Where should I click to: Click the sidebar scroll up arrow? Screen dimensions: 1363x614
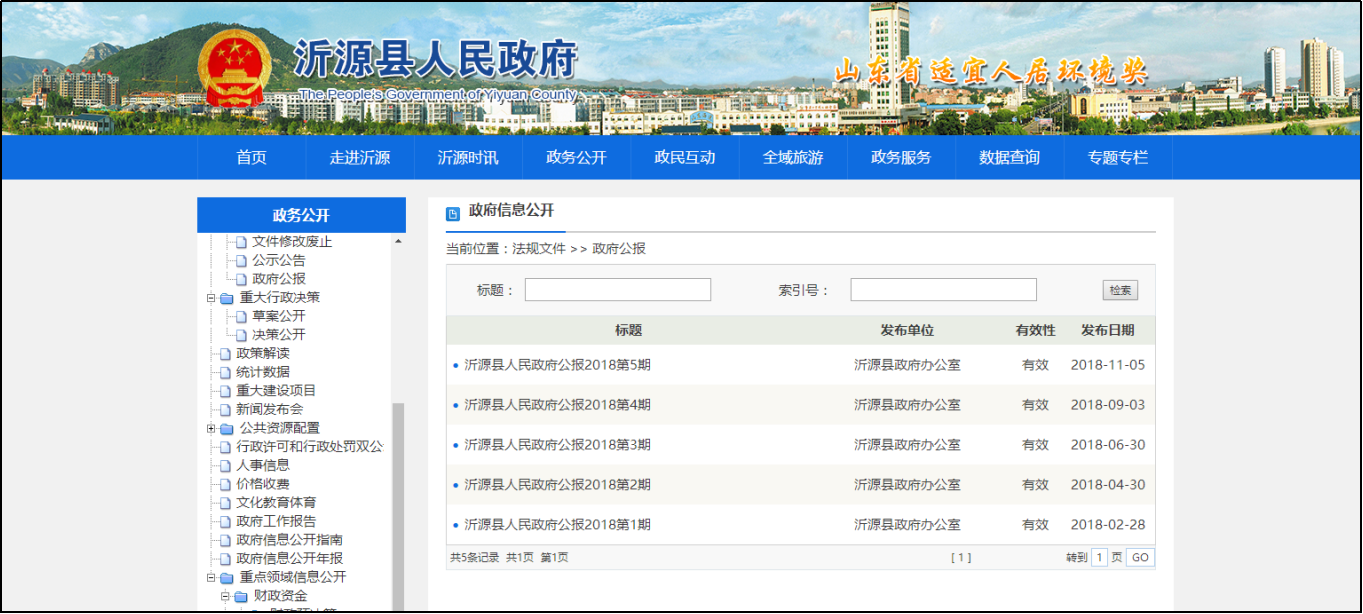tap(398, 241)
